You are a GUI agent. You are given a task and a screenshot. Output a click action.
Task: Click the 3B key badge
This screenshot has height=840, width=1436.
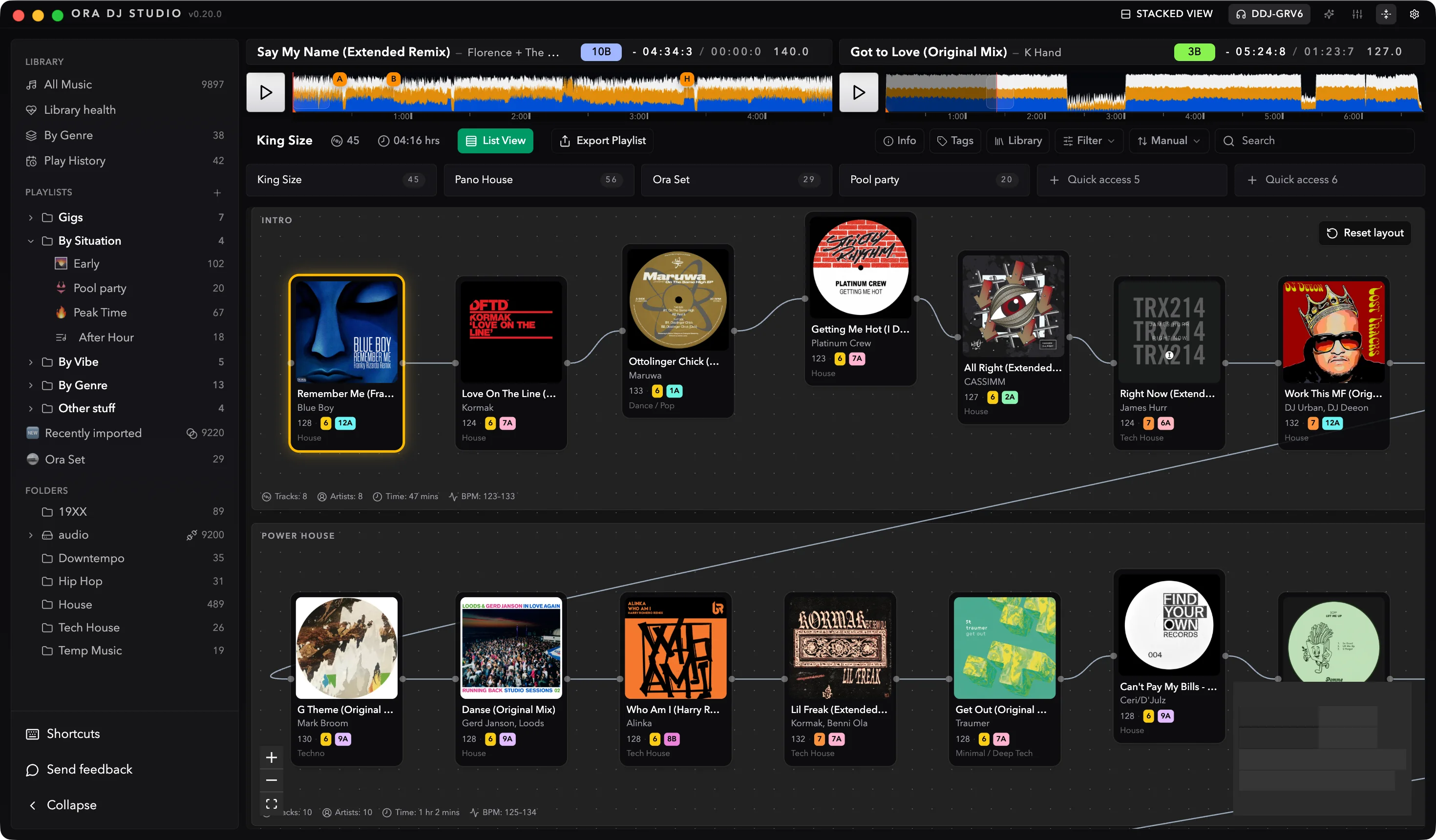[1194, 52]
